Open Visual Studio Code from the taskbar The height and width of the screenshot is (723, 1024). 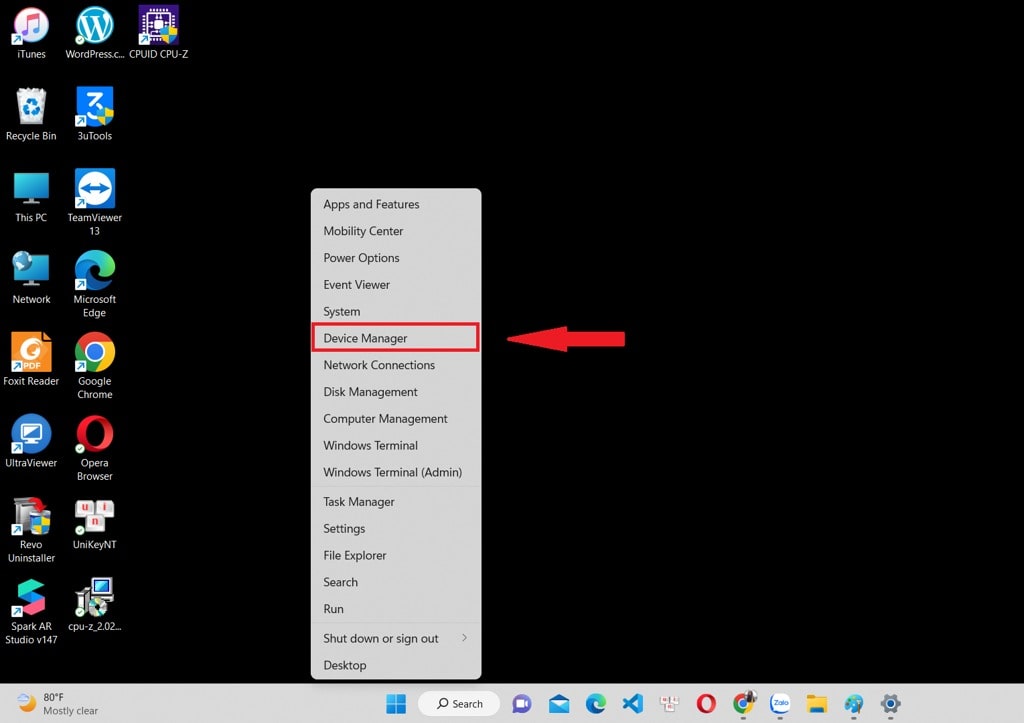[632, 704]
